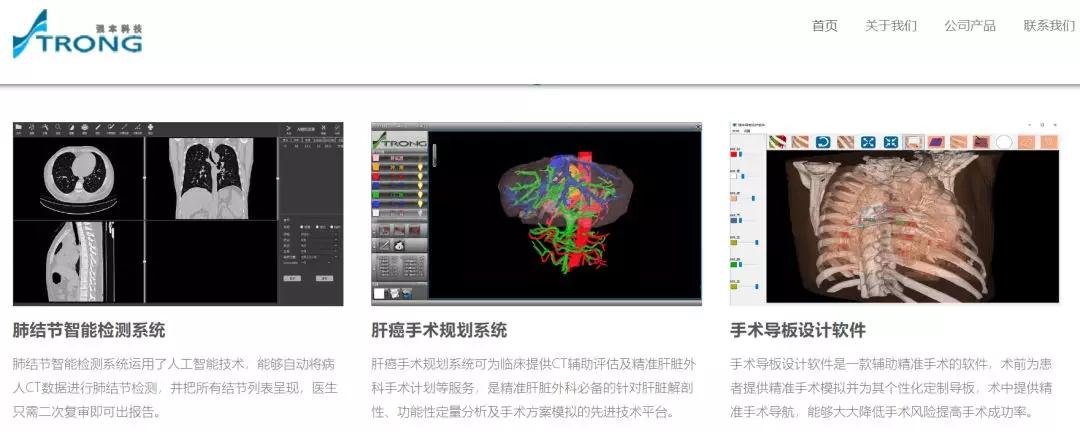
Task: Click the folder icon in the lung CT toolbar
Action: 19,127
